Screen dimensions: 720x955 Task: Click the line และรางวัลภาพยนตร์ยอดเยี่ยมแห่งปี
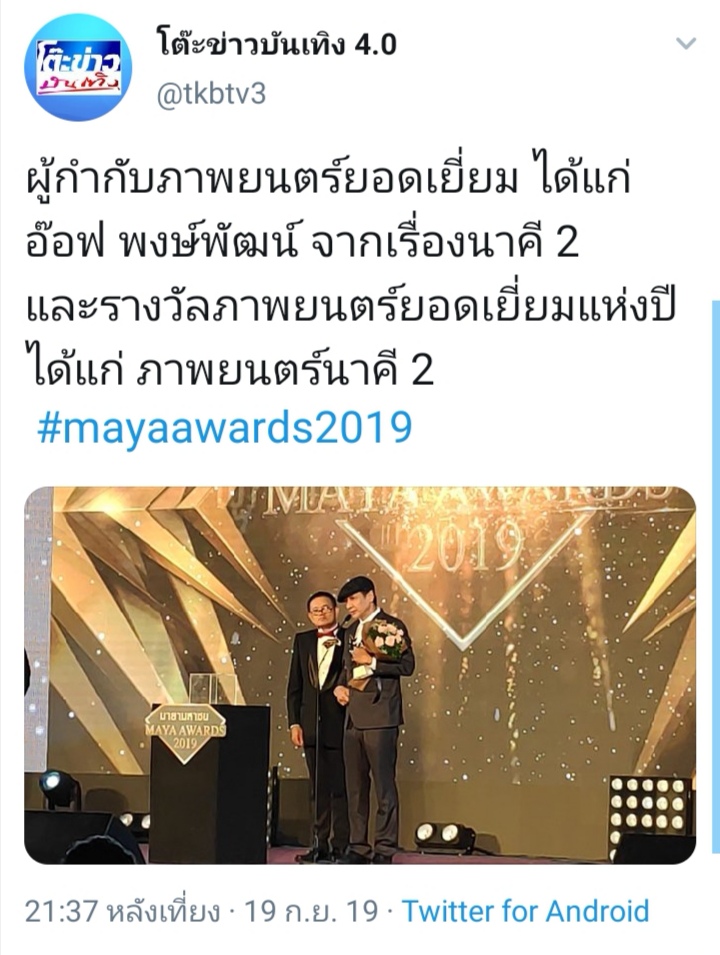click(351, 305)
